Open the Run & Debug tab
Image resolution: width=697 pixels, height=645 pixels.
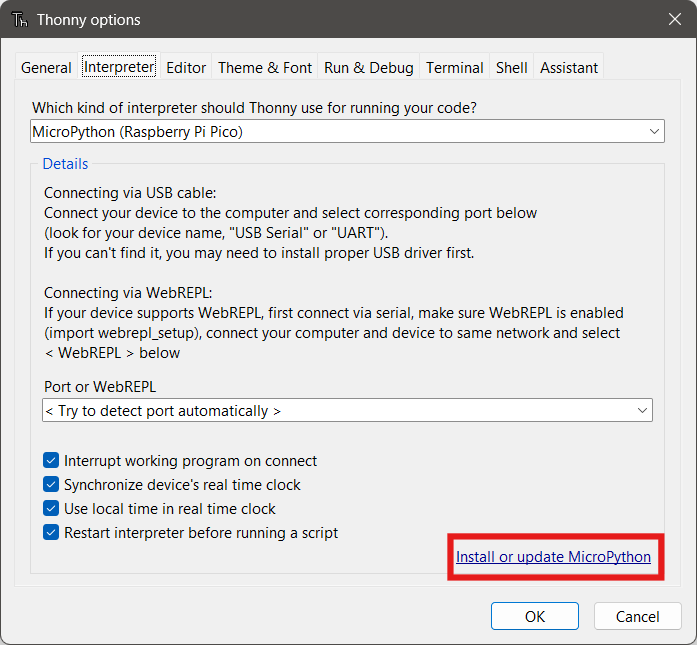click(368, 68)
